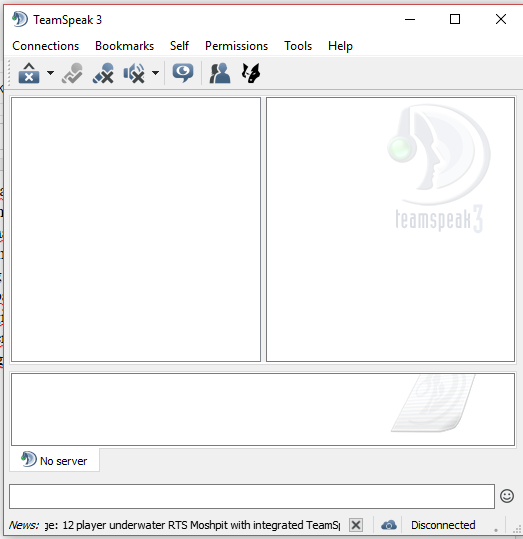Toggle the Away status icon

pyautogui.click(x=73, y=73)
